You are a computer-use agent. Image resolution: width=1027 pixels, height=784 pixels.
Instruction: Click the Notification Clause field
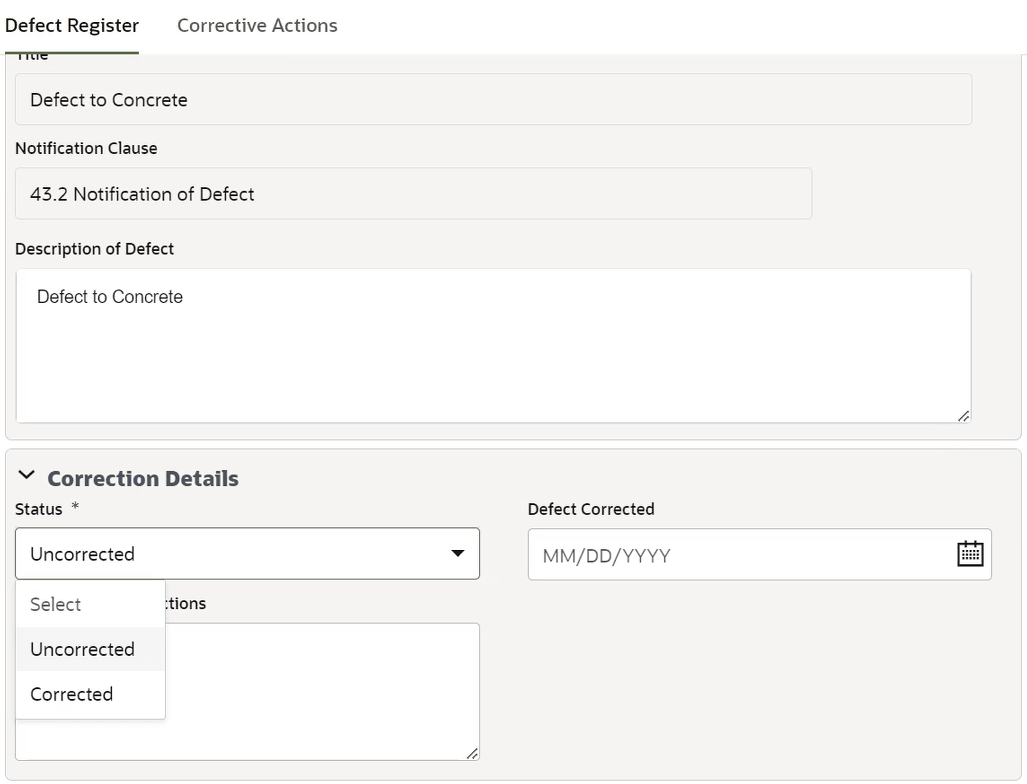413,194
